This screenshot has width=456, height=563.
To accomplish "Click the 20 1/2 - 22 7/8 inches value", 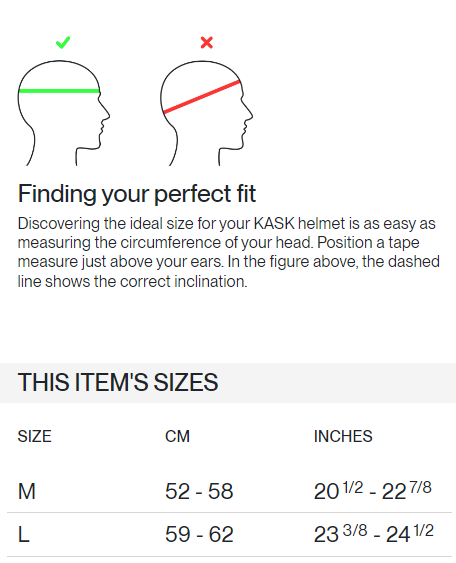I will [373, 490].
